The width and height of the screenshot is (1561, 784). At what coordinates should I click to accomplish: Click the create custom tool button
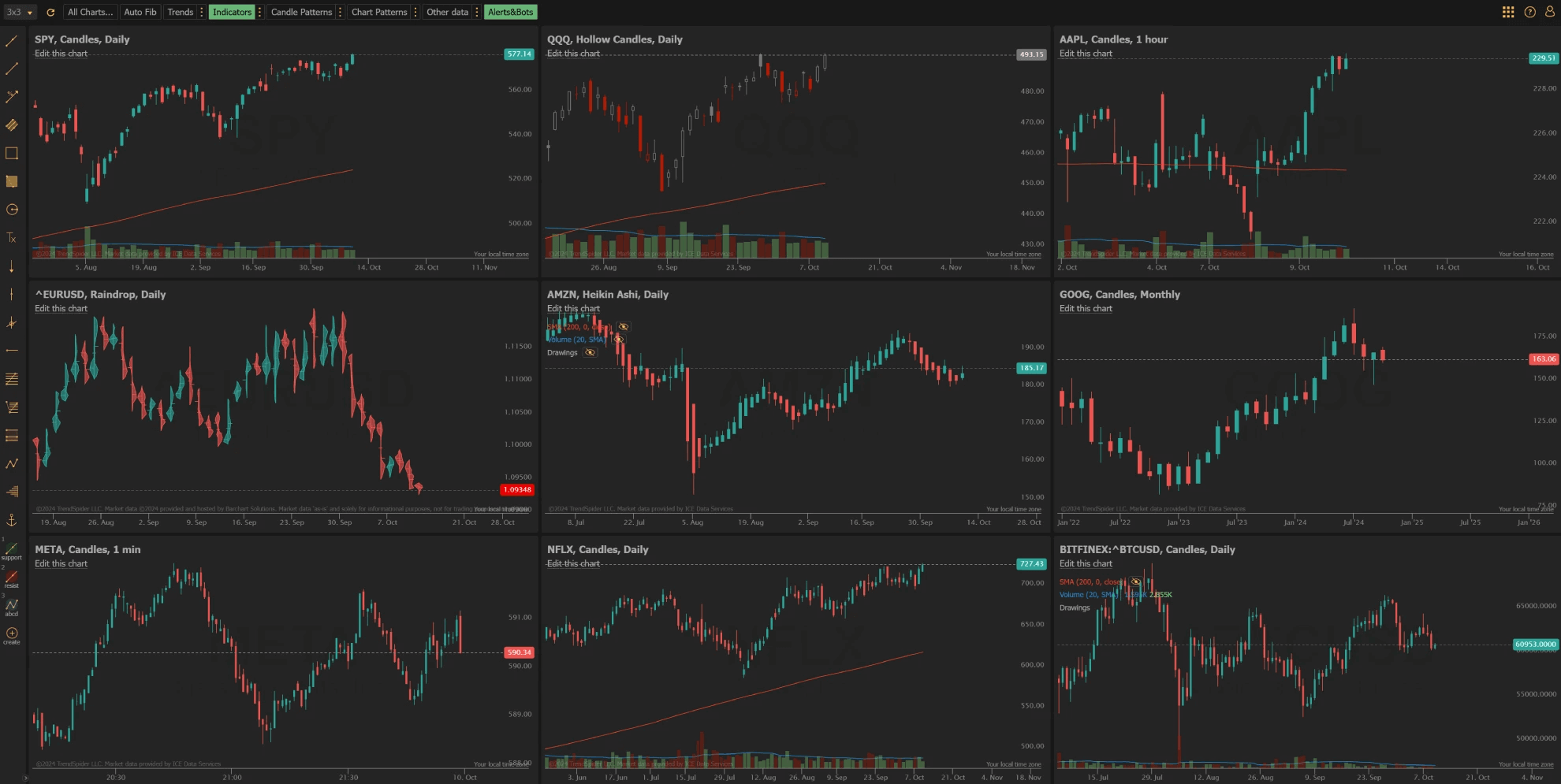(x=12, y=635)
